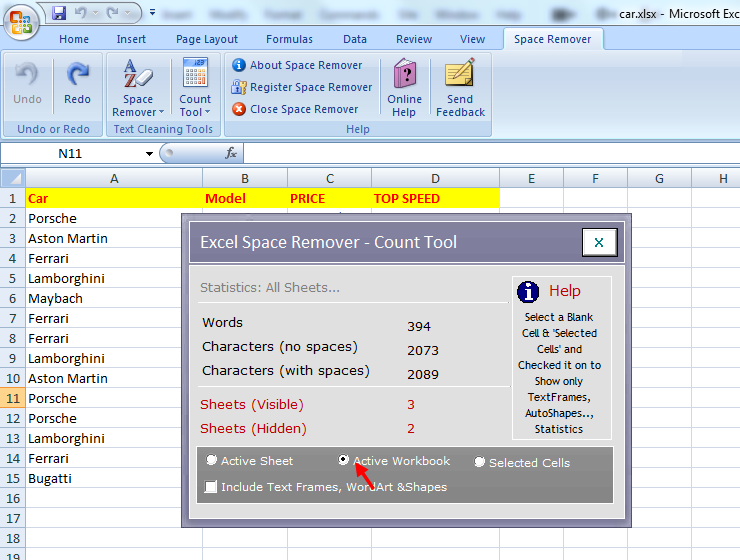Click the blue Help info icon
The height and width of the screenshot is (560, 740).
[x=528, y=292]
